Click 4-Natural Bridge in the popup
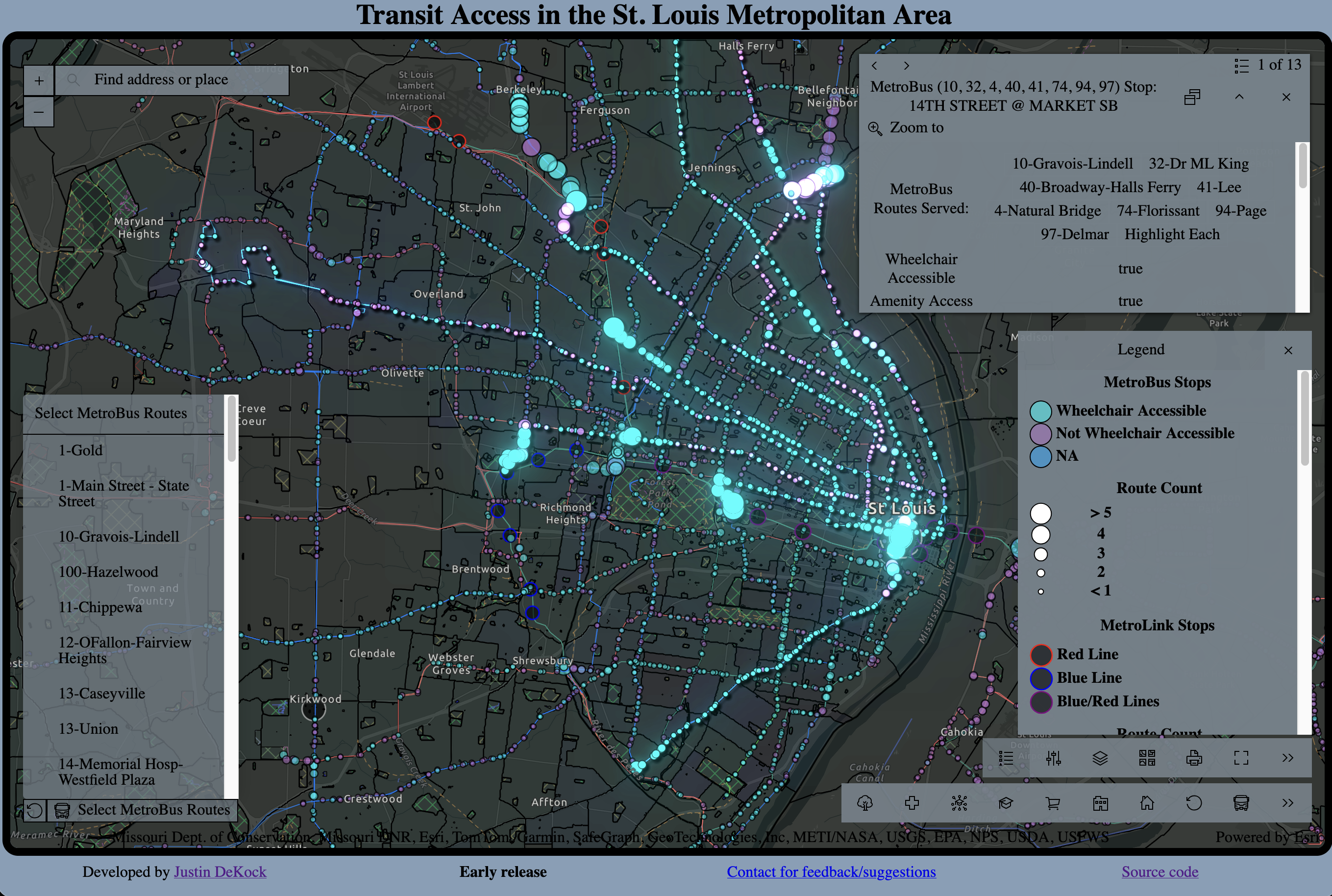 click(x=1048, y=210)
